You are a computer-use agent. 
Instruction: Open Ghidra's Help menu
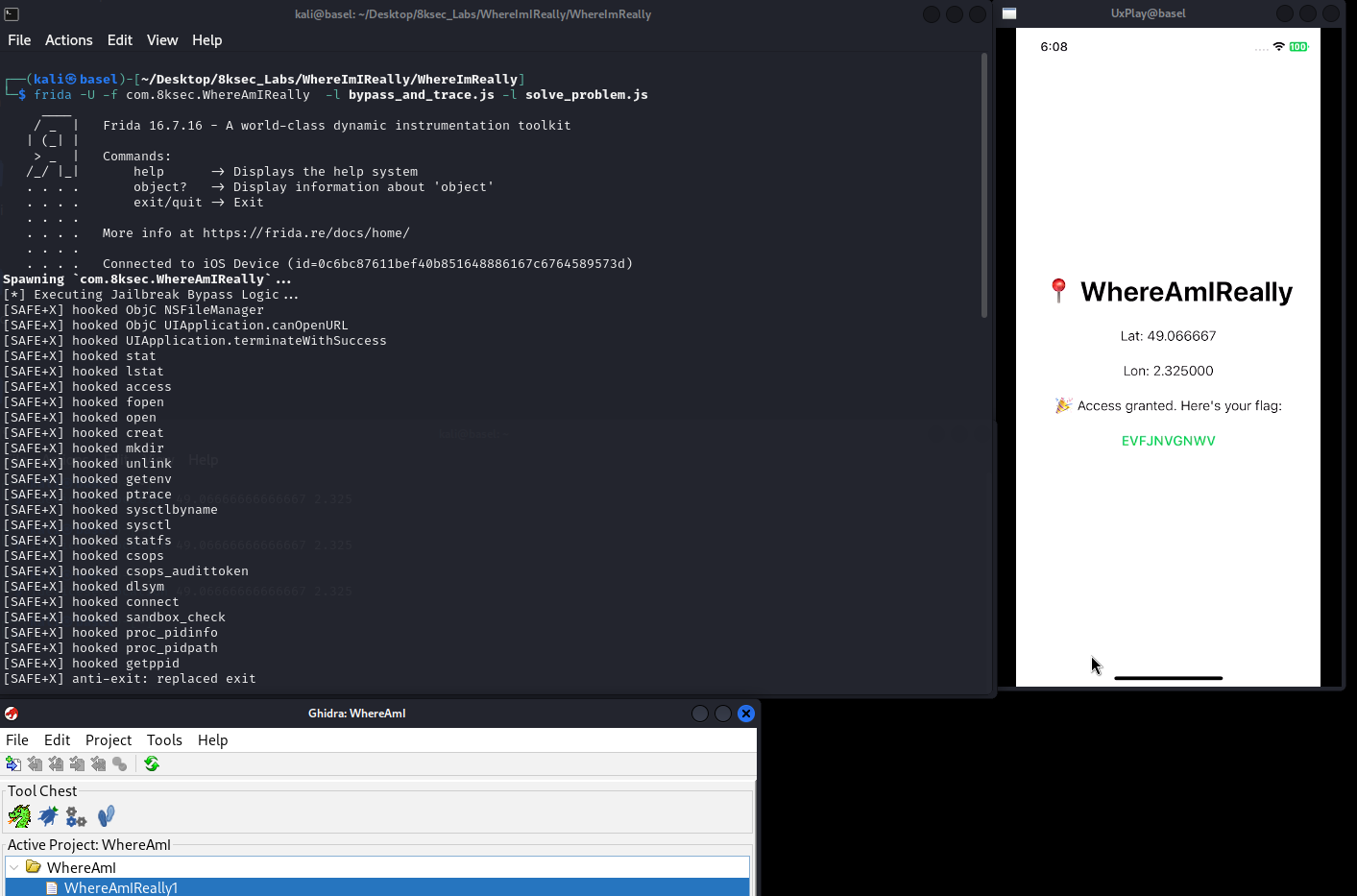213,740
